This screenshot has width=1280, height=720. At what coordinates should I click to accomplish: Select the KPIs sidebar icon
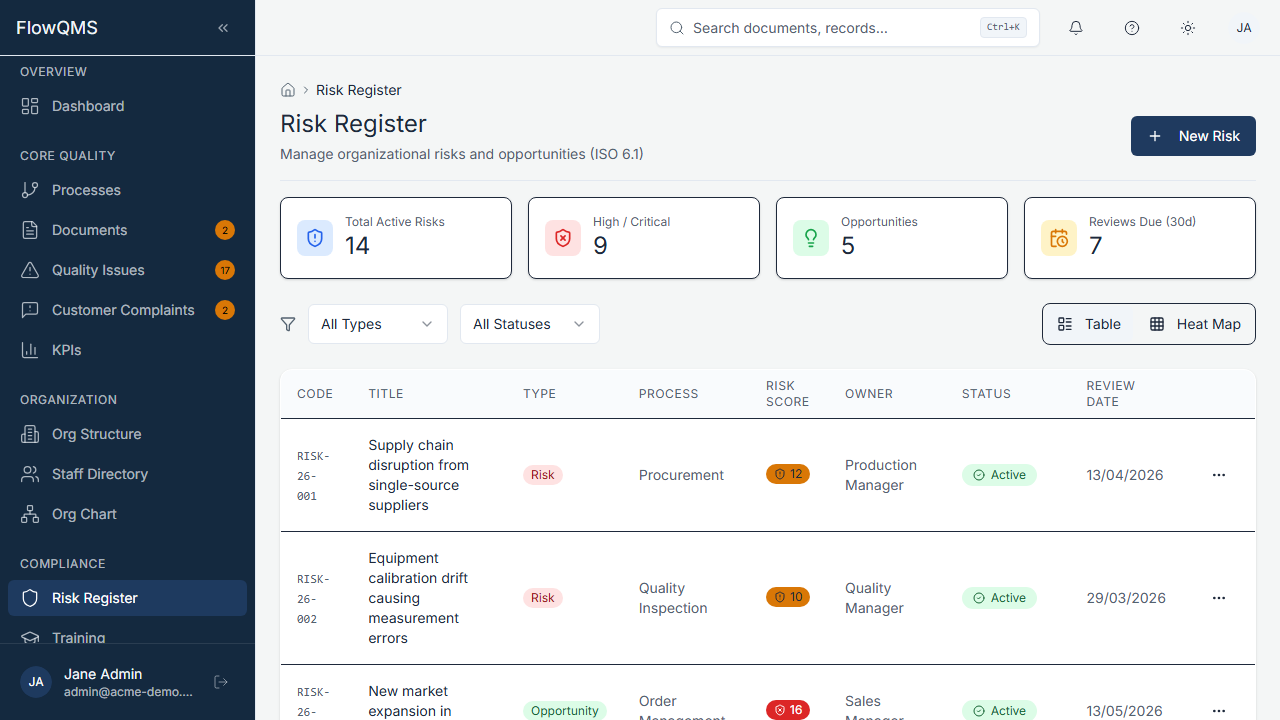[31, 349]
